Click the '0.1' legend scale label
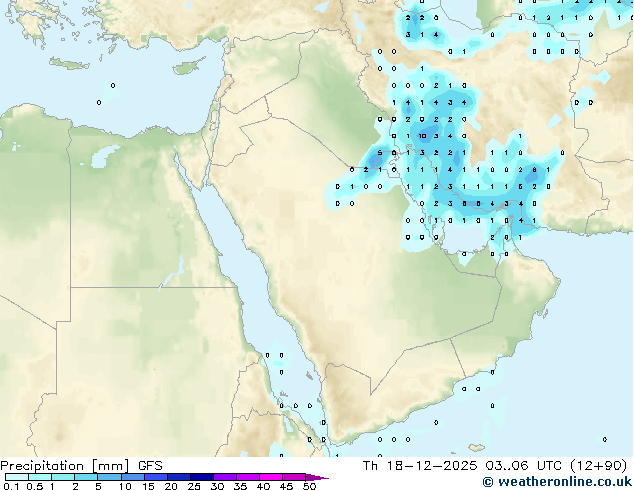The image size is (634, 490). (11, 486)
